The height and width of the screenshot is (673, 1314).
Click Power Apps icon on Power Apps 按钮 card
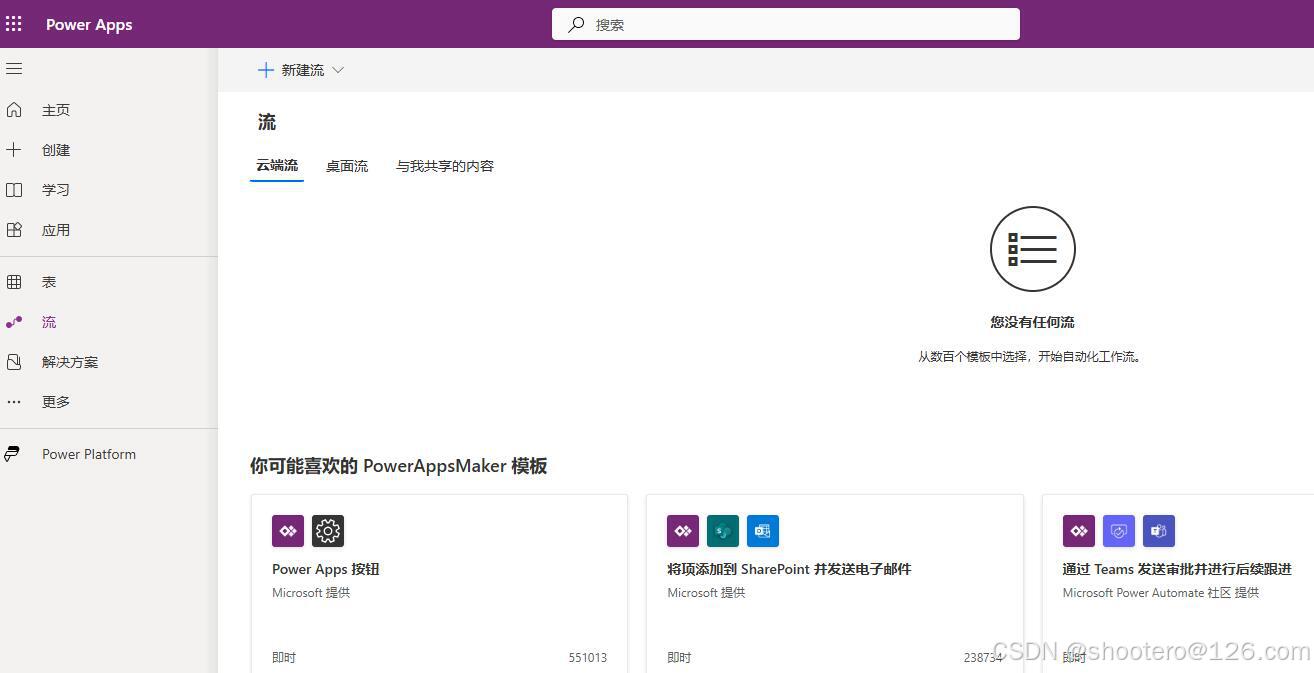pyautogui.click(x=288, y=531)
